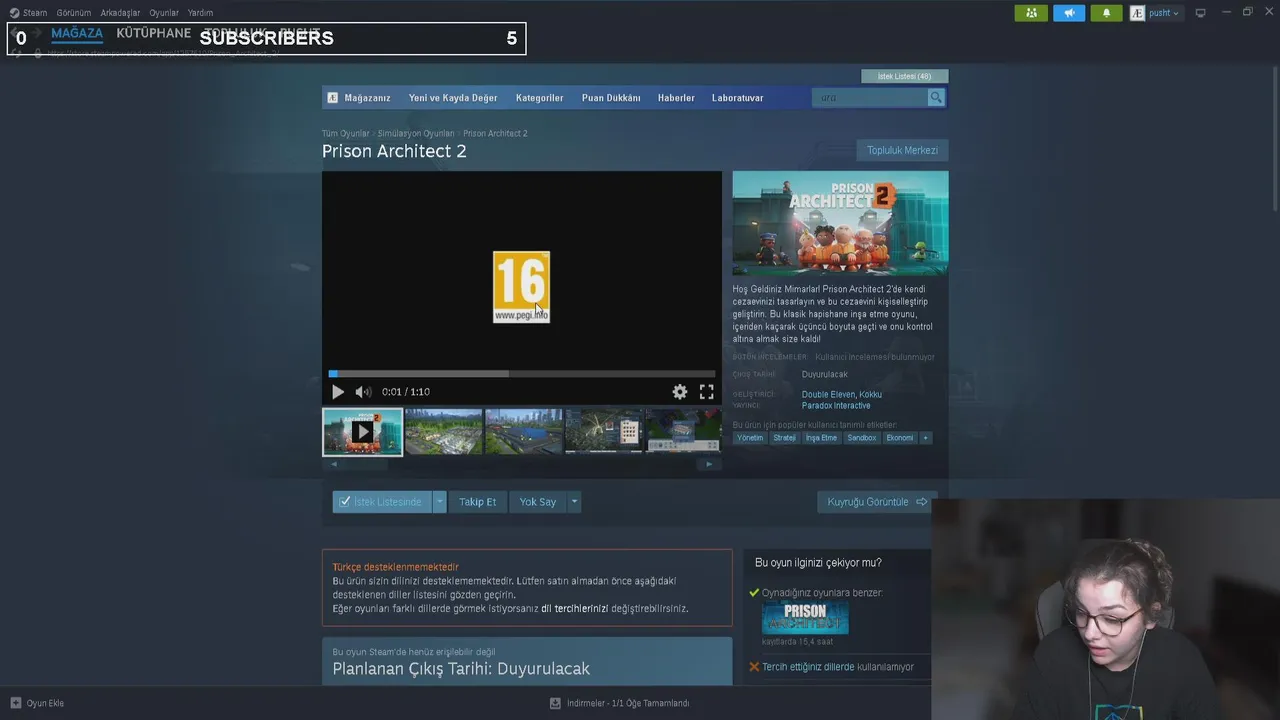Click the store search magnifier icon

click(x=936, y=97)
